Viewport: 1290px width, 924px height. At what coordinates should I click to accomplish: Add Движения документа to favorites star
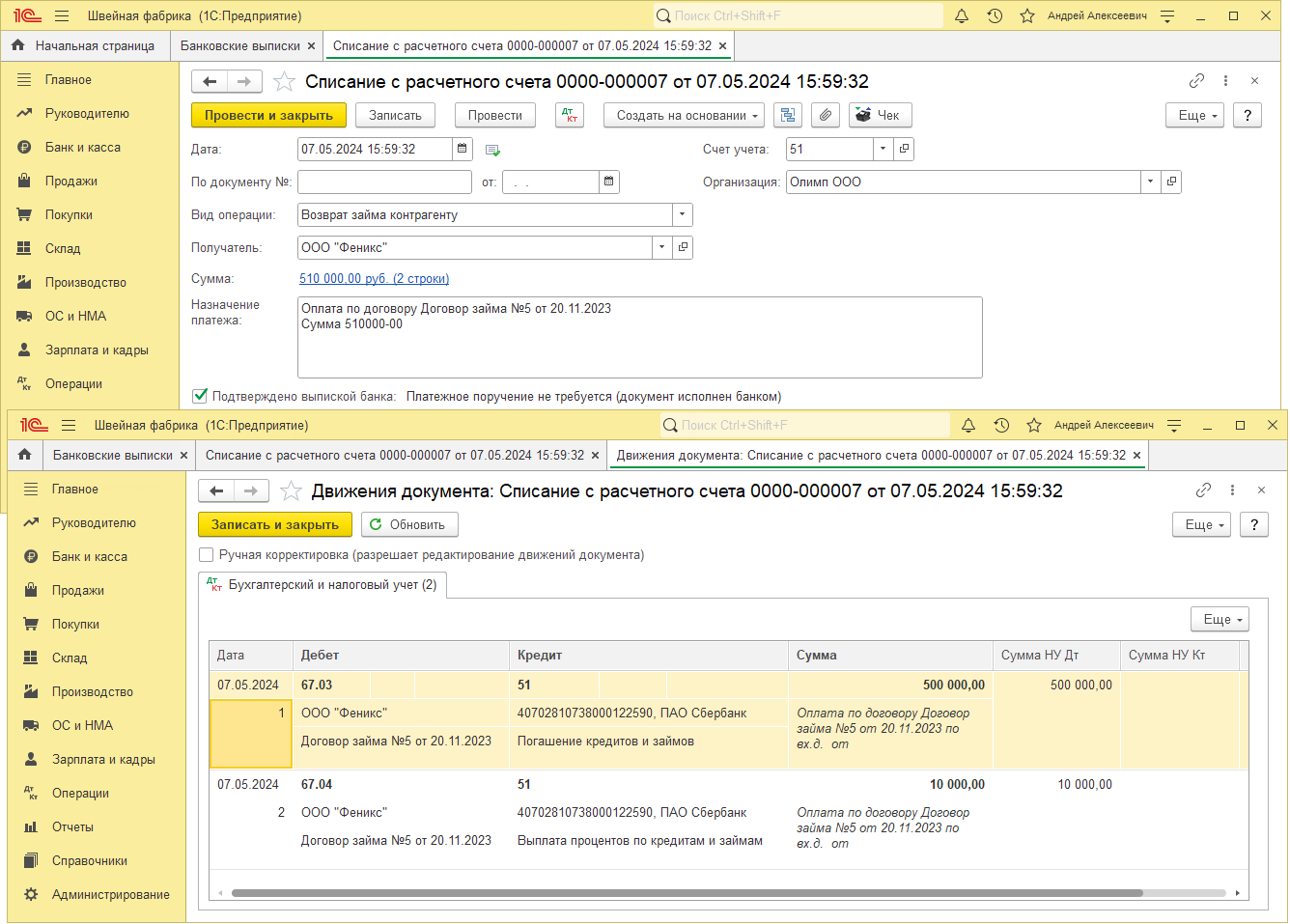point(291,490)
